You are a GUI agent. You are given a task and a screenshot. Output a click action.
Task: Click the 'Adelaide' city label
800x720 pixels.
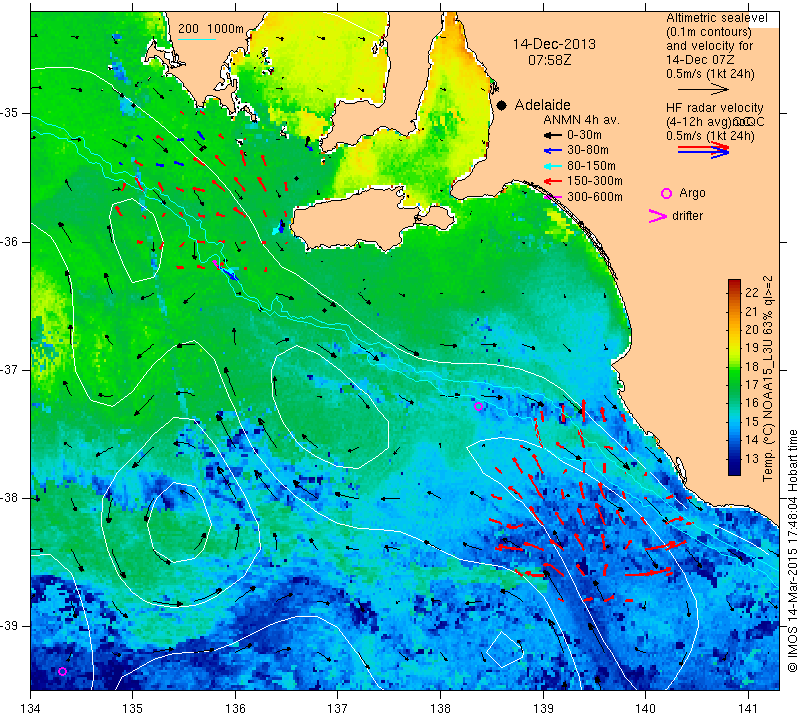pos(542,105)
